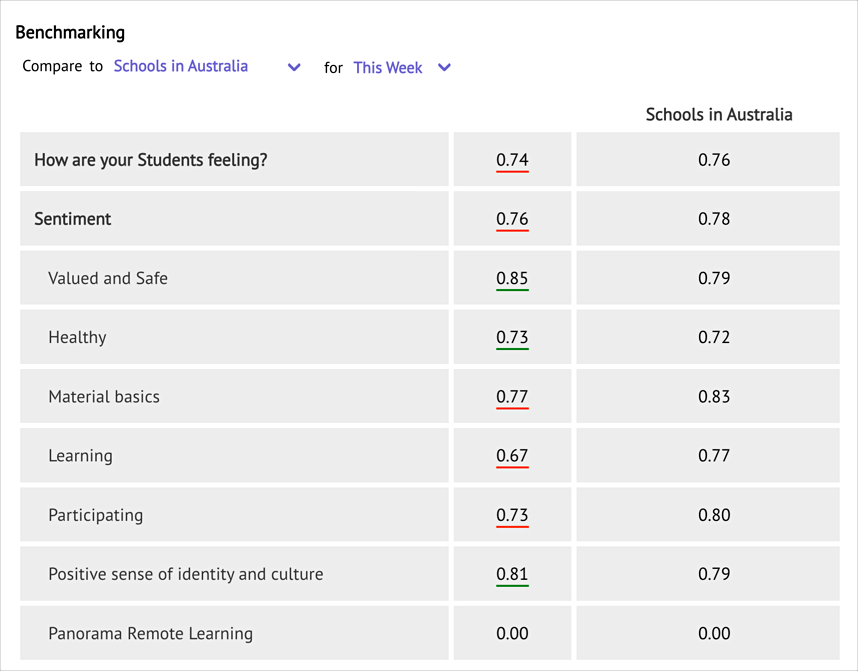Click the Positive sense of identity label

coord(185,574)
